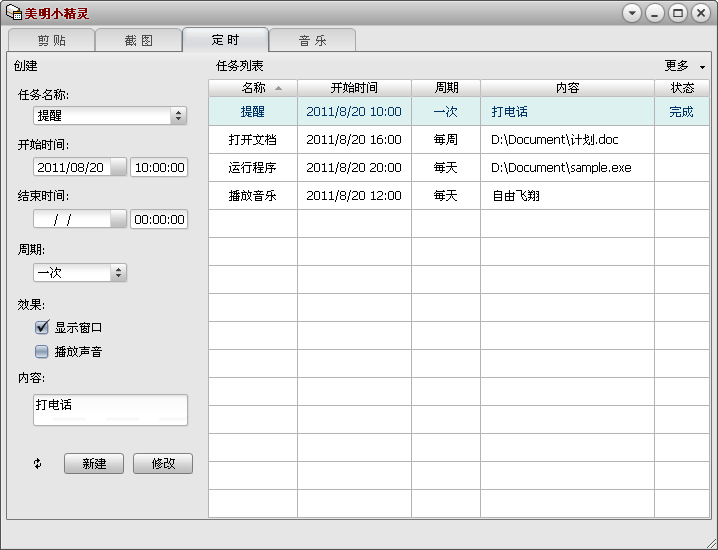Click the 完成 status cell

pyautogui.click(x=682, y=111)
